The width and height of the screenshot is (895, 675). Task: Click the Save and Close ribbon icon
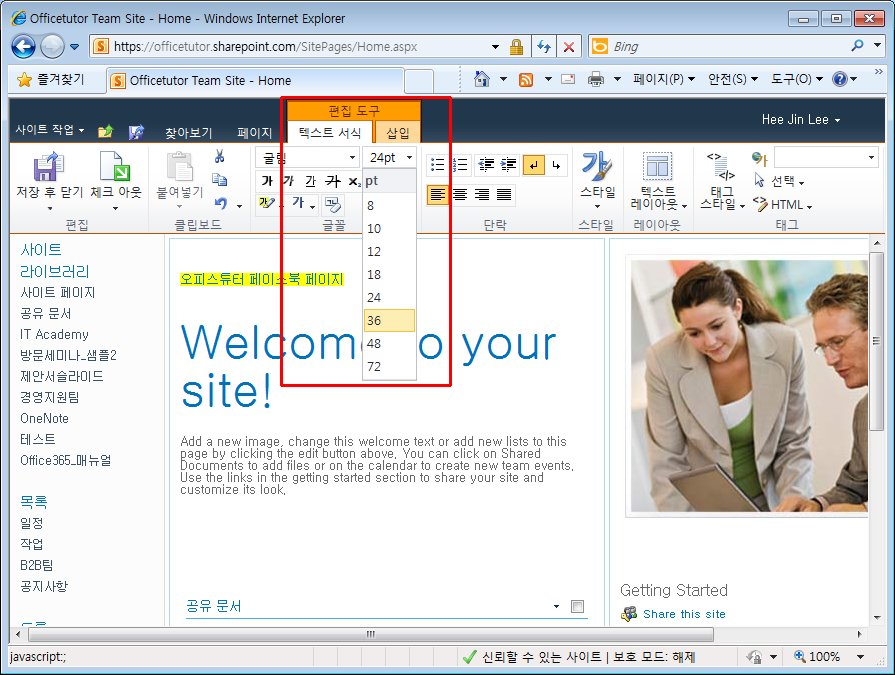tap(49, 167)
